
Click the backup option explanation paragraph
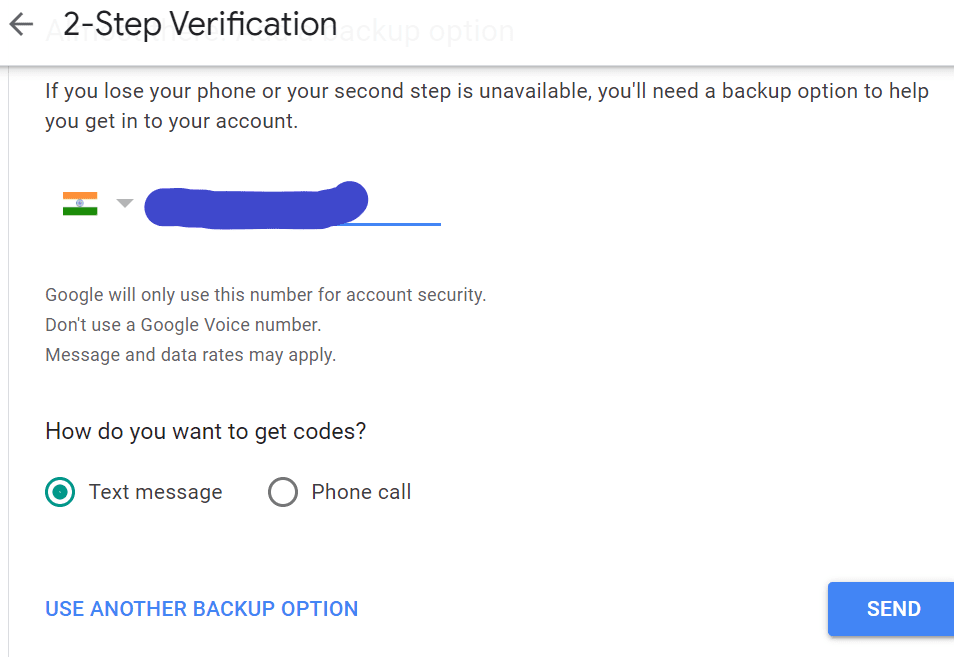pyautogui.click(x=487, y=106)
